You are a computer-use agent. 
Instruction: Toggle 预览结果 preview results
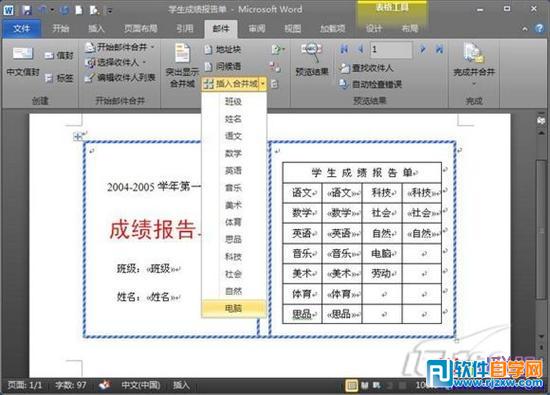(x=312, y=59)
